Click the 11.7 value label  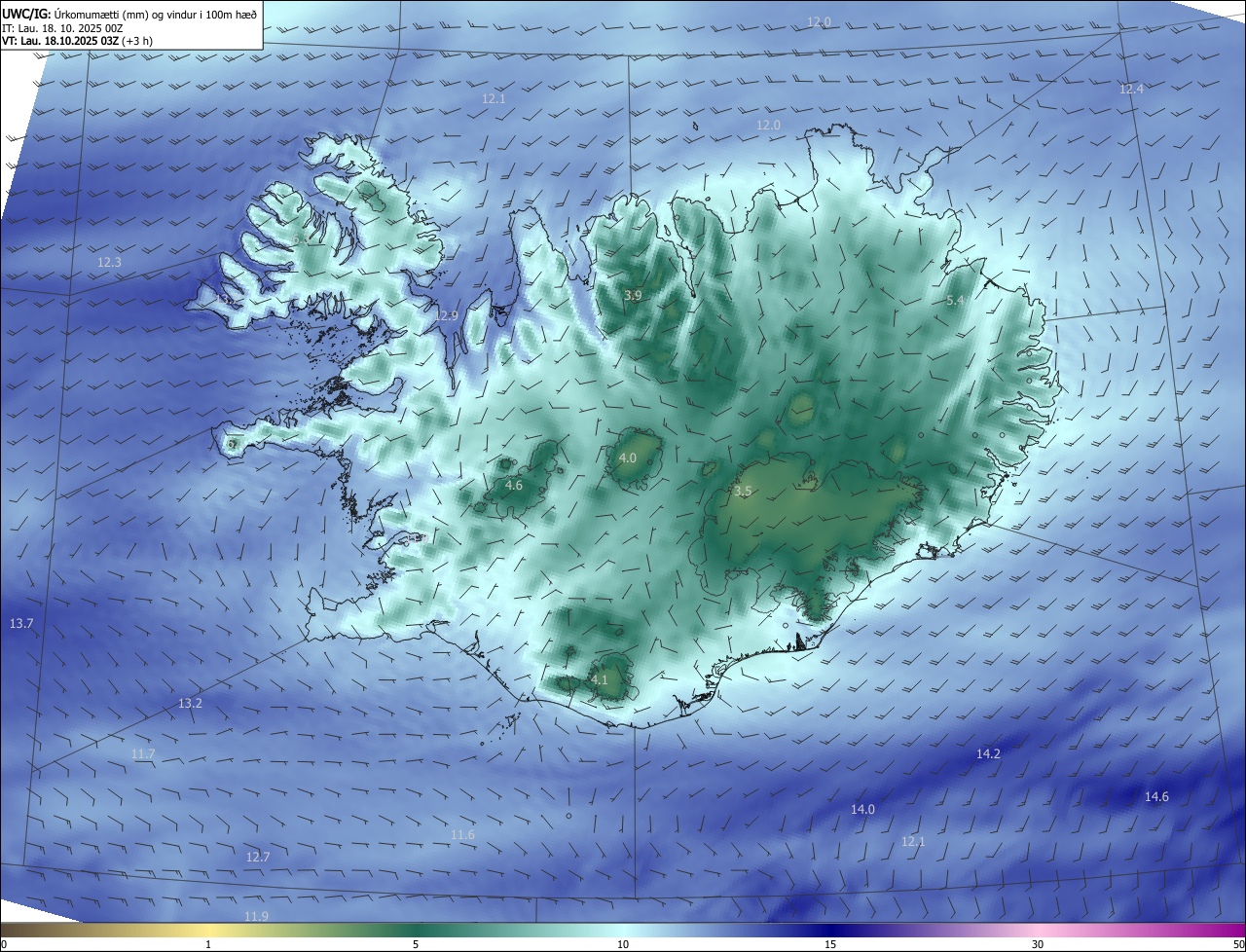point(143,754)
